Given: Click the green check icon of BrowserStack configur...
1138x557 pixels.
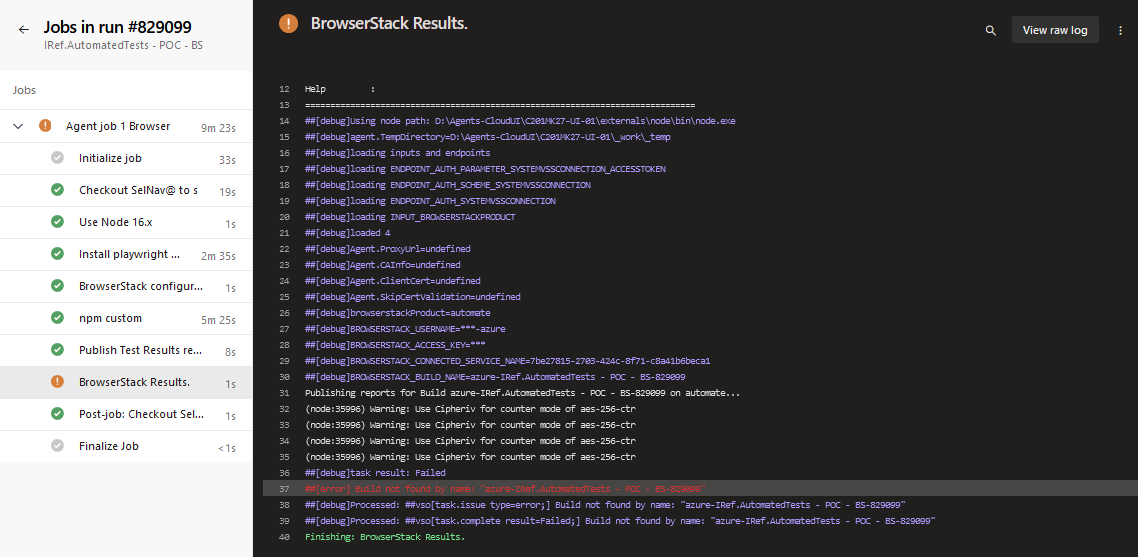Looking at the screenshot, I should 57,285.
